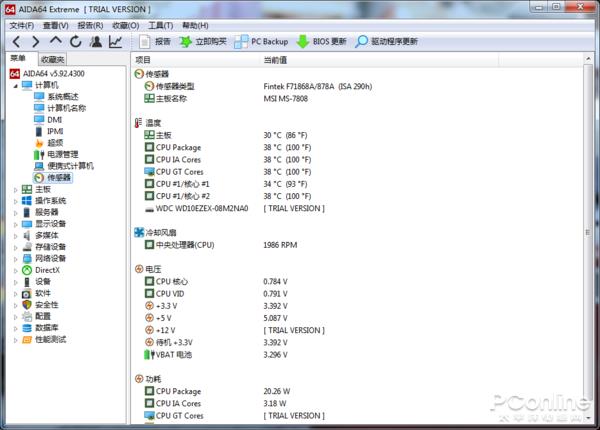The height and width of the screenshot is (430, 600).
Task: Expand the 服务器 tree node
Action: pos(16,212)
